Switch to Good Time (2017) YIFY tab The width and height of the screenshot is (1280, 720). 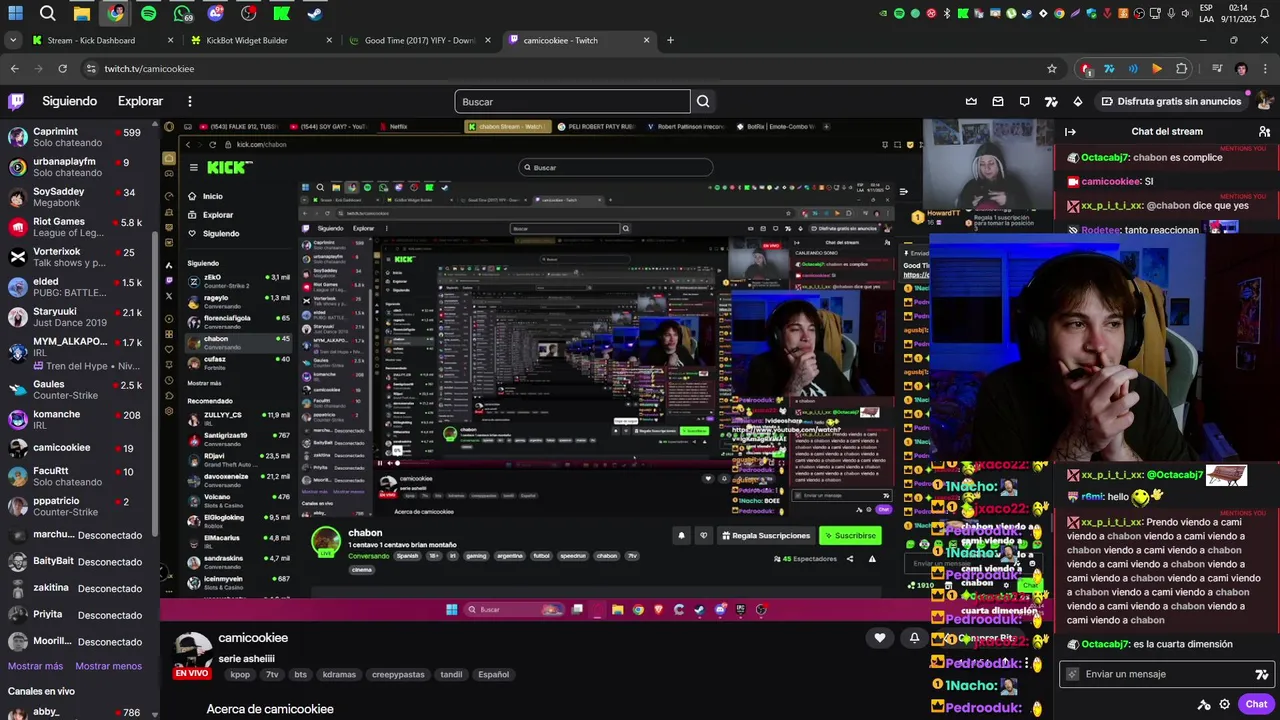(421, 40)
